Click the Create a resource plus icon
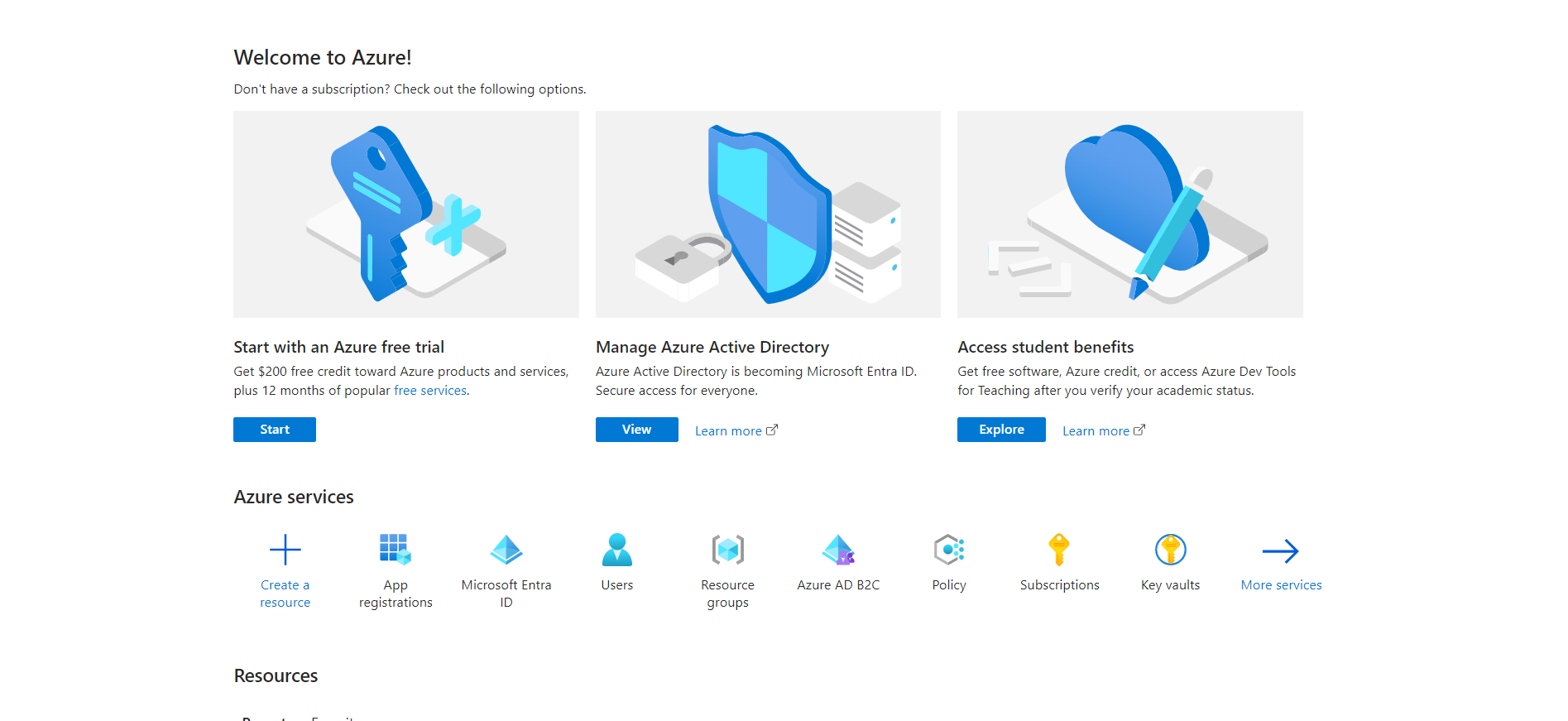 285,550
